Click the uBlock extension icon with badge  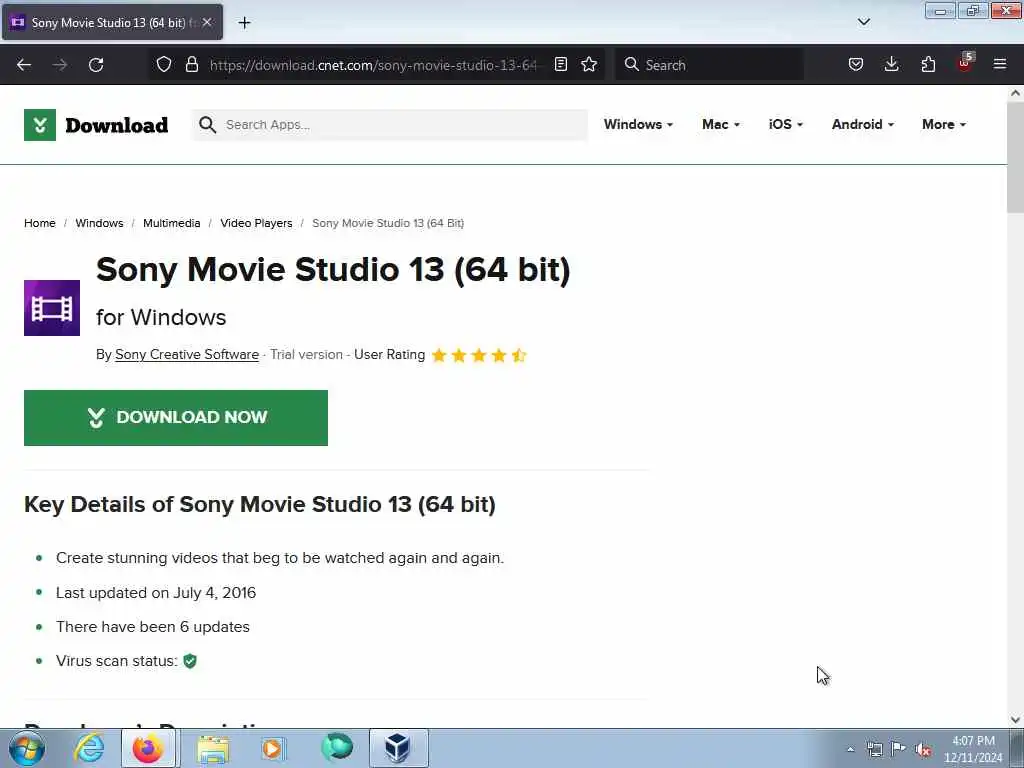(965, 63)
